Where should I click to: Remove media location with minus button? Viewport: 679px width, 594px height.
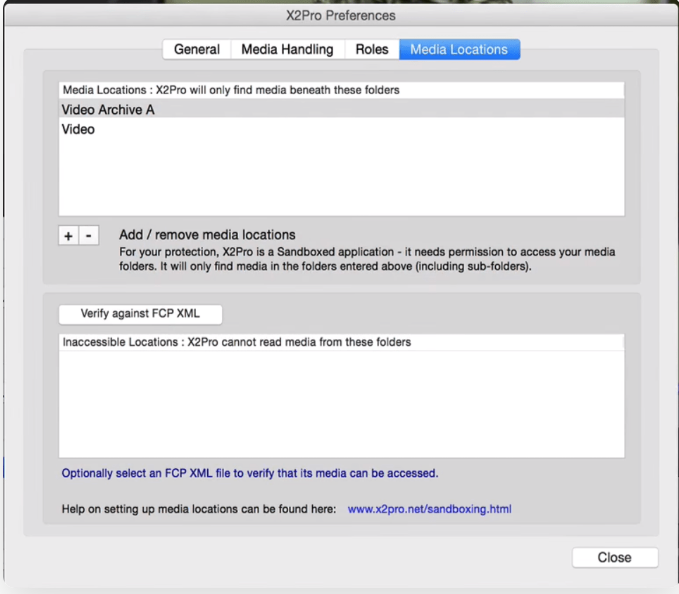(x=89, y=236)
